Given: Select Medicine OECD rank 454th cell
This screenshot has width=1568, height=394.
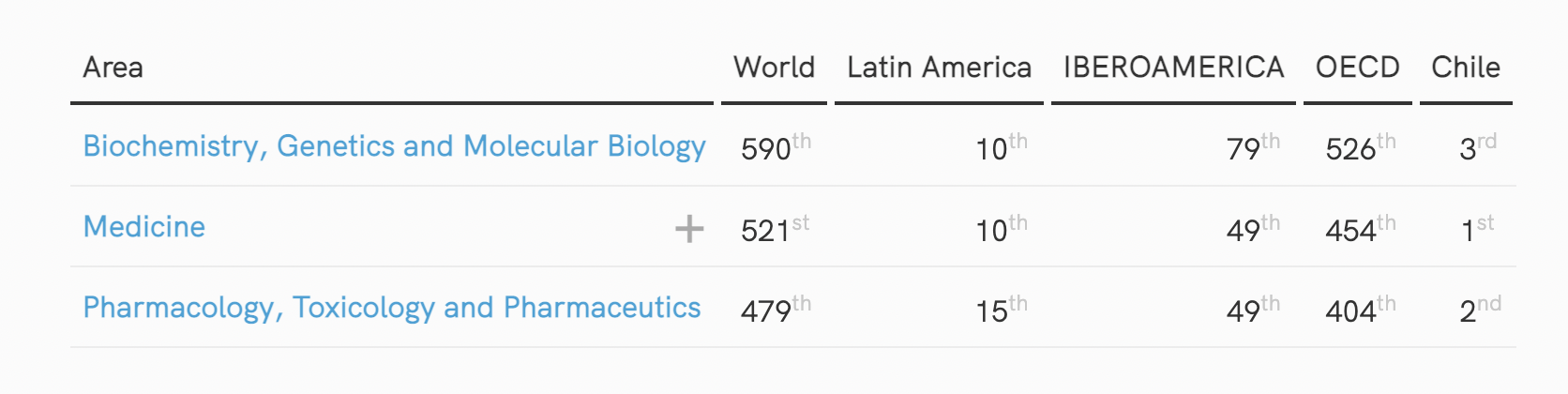Looking at the screenshot, I should [1361, 228].
